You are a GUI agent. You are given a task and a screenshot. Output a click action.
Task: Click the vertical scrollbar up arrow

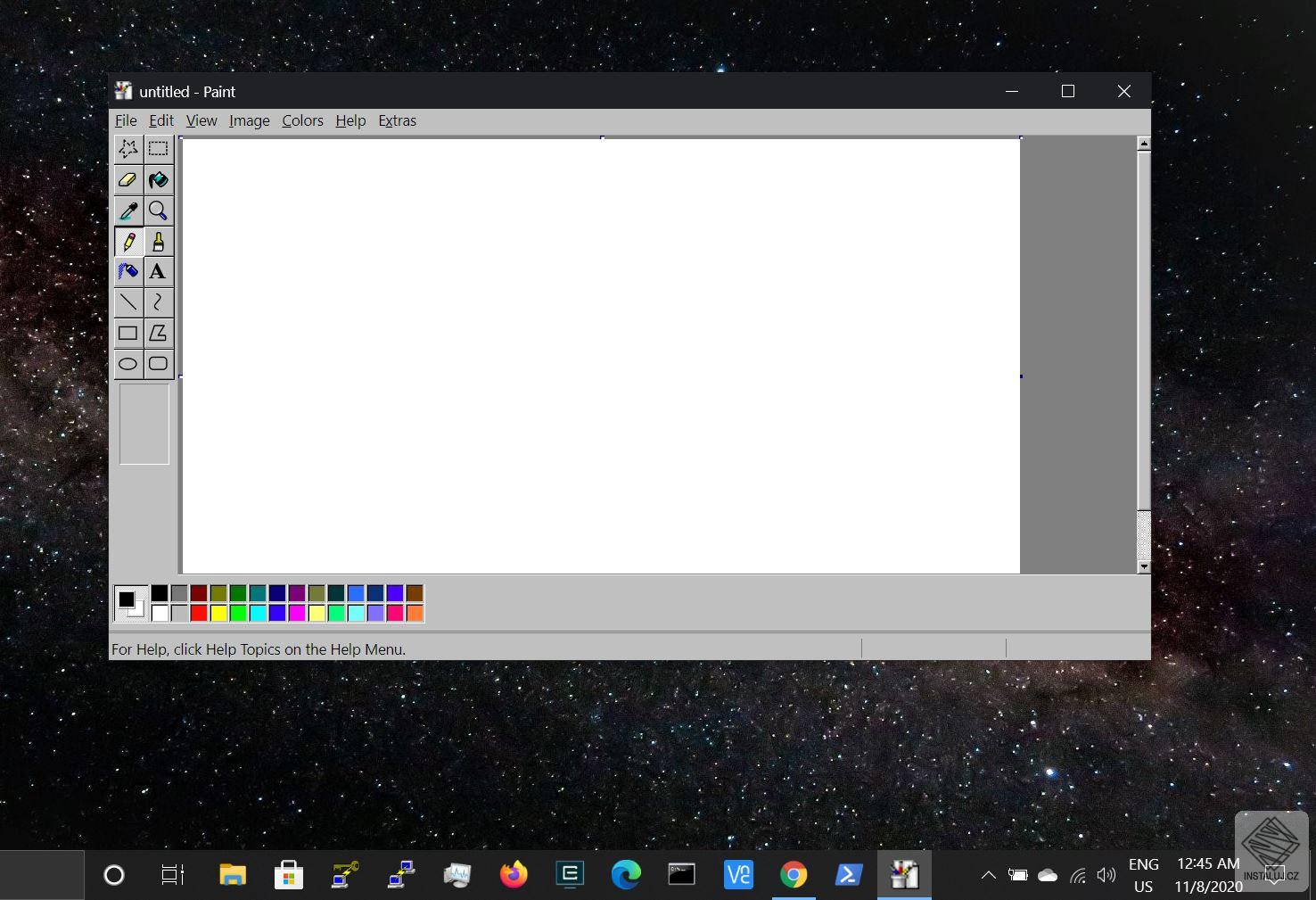(x=1144, y=143)
